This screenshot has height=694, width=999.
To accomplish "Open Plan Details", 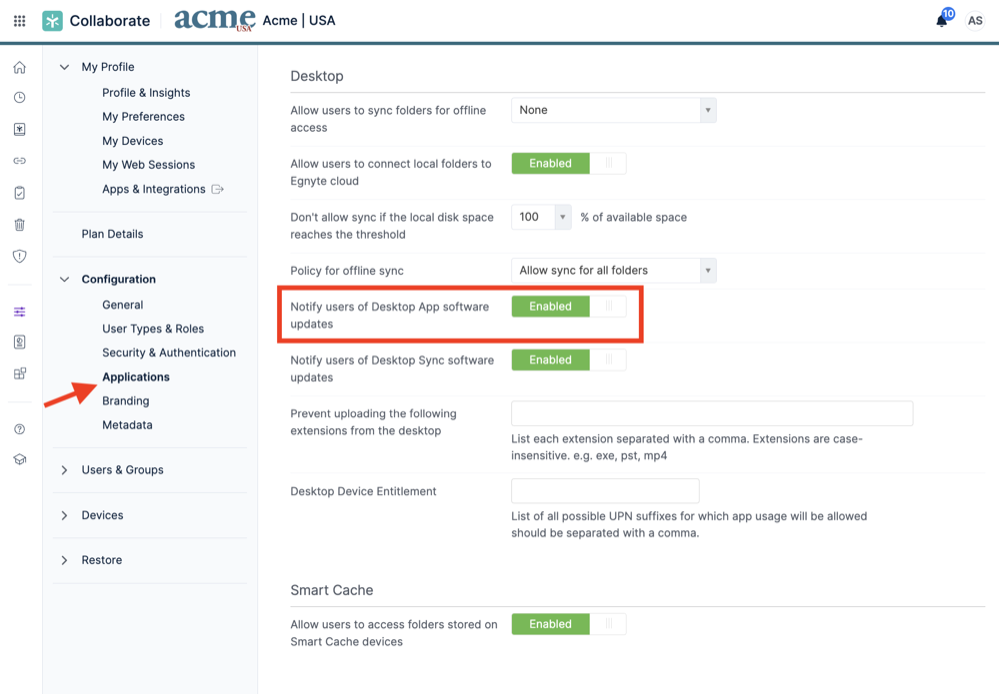I will (x=112, y=234).
